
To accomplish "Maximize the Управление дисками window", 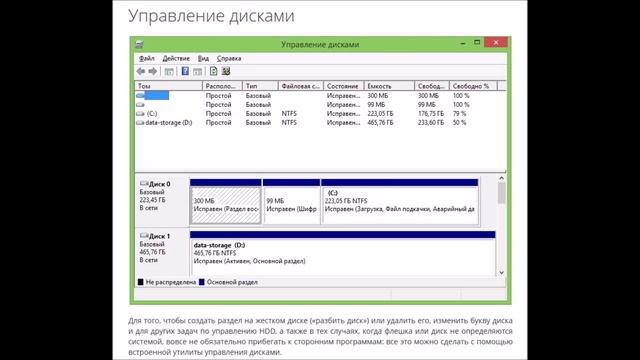I will [477, 42].
